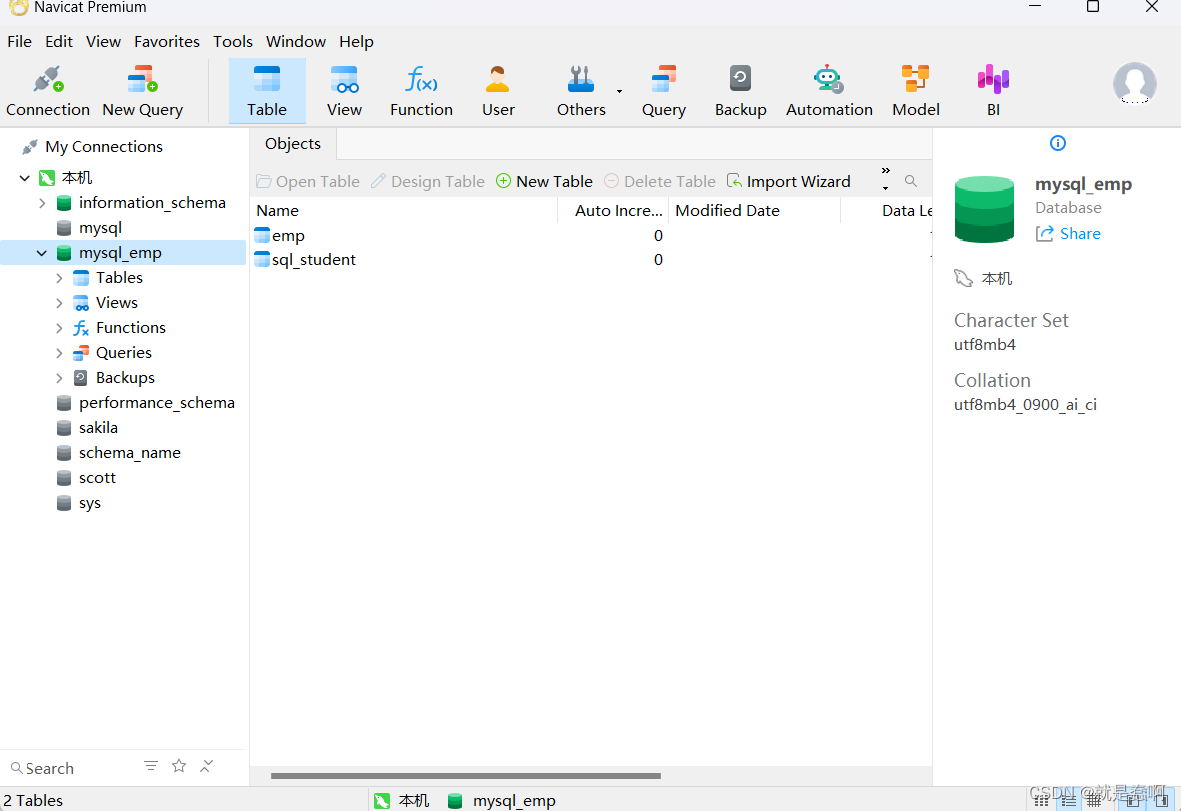Click the mysql_emp database icon in the status bar

pyautogui.click(x=455, y=800)
